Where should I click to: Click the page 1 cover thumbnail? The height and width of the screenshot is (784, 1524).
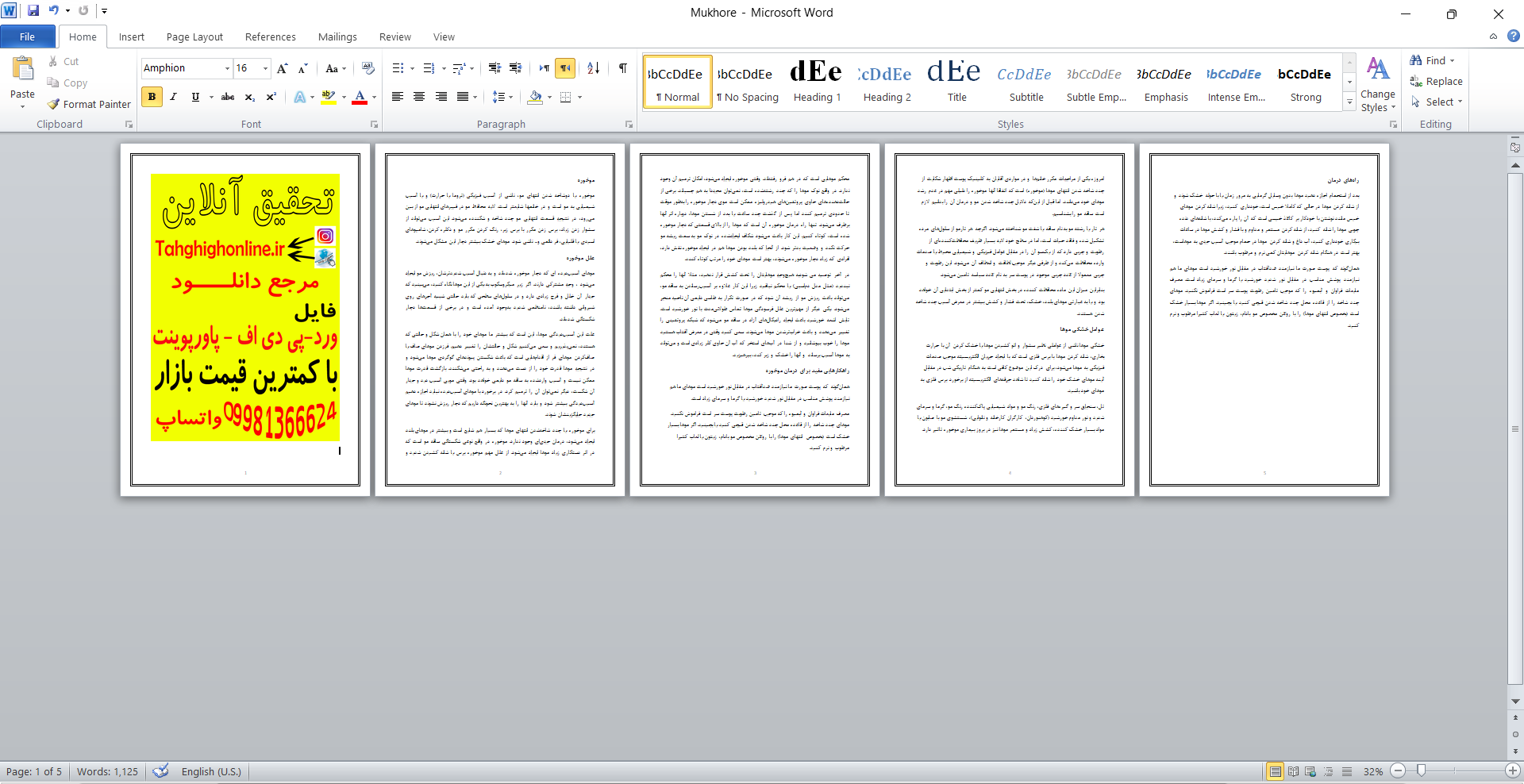pos(245,320)
